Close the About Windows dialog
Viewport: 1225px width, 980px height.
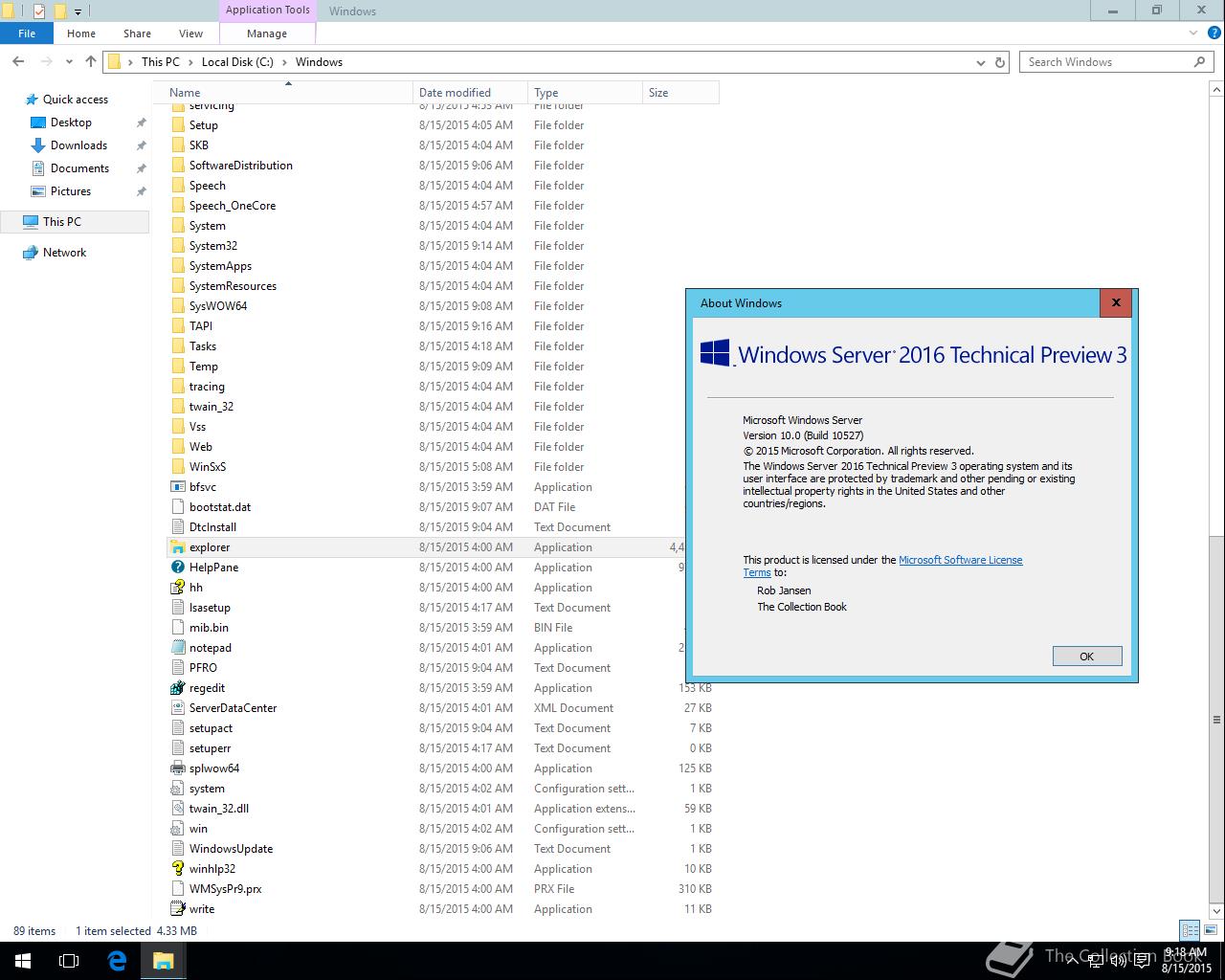pos(1115,302)
